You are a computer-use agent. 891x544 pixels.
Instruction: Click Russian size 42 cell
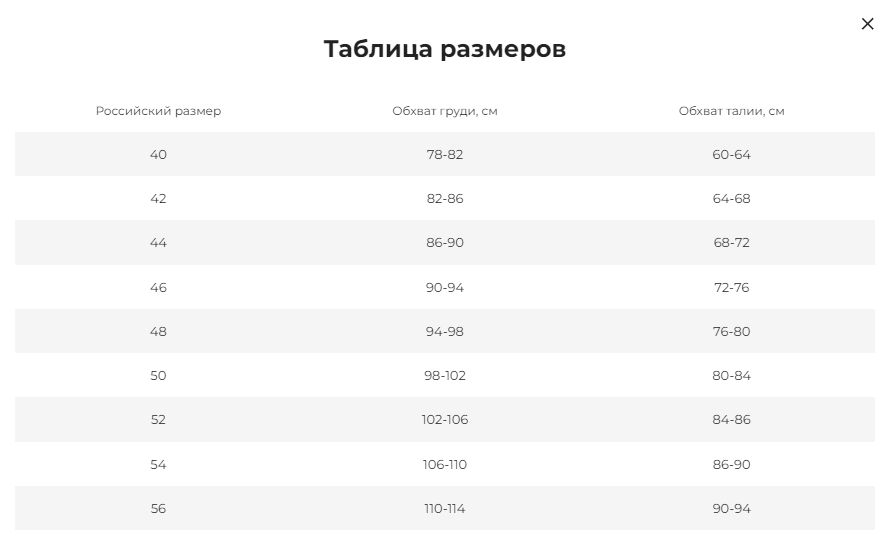click(158, 199)
